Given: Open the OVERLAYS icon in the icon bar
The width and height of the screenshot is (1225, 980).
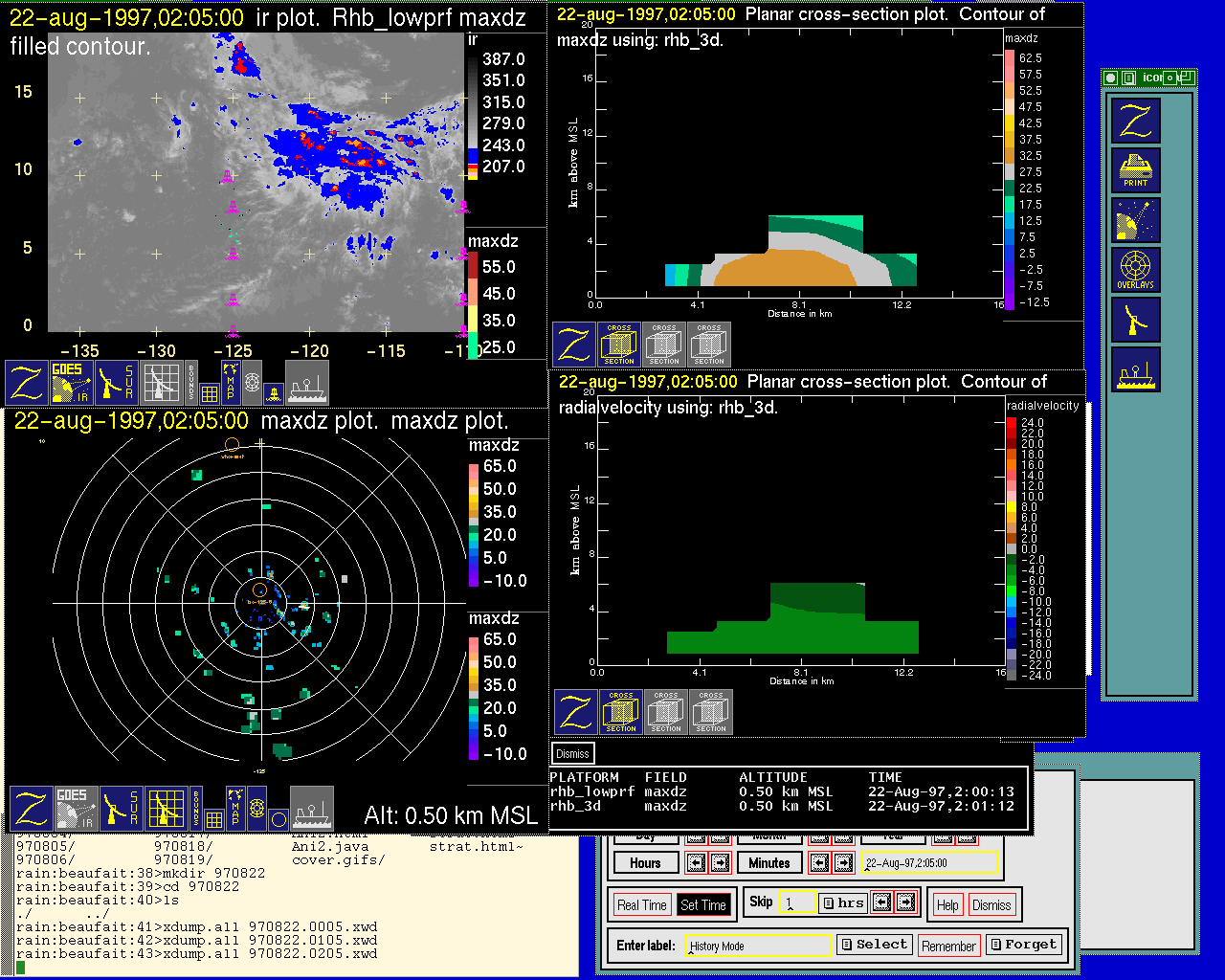Looking at the screenshot, I should pyautogui.click(x=1135, y=270).
